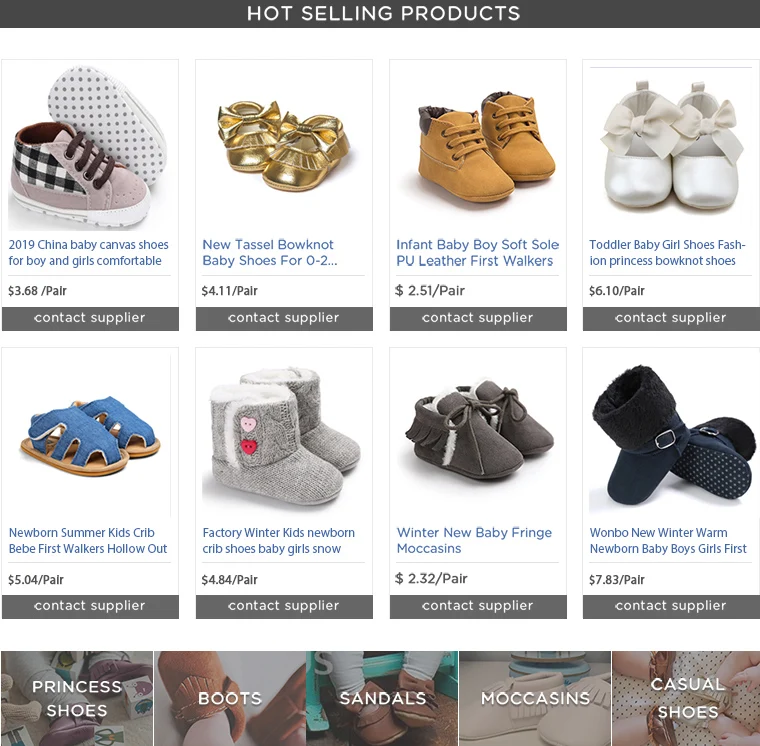Click the gray knit heart boots photo
The width and height of the screenshot is (760, 746).
[x=284, y=435]
